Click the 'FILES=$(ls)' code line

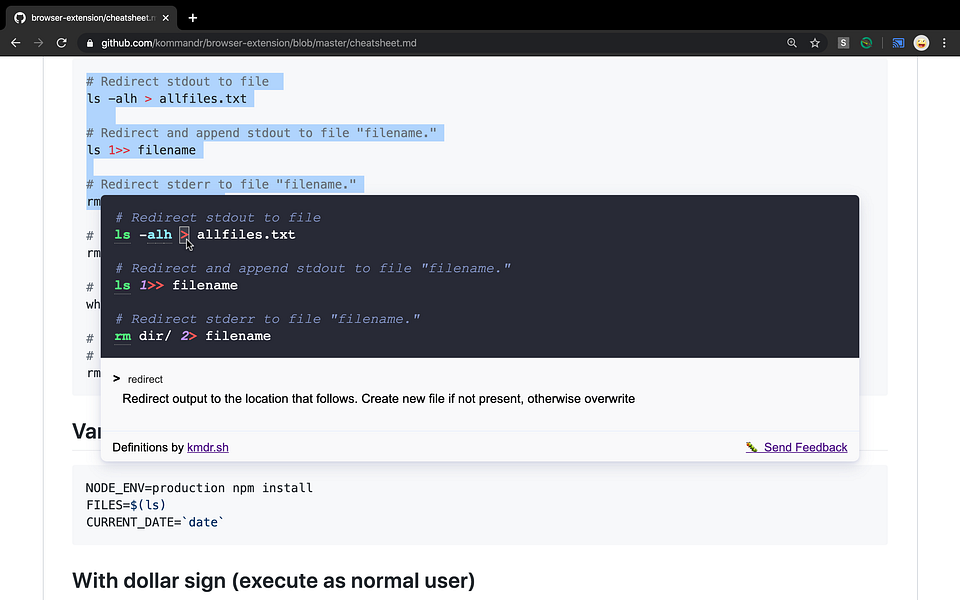point(126,505)
